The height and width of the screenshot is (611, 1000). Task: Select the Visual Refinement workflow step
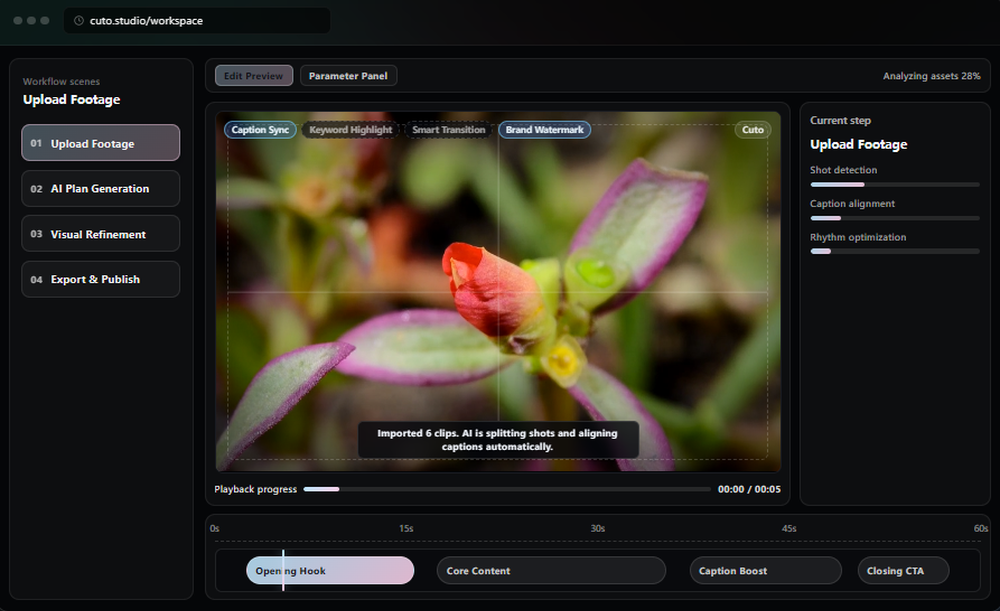(x=100, y=233)
